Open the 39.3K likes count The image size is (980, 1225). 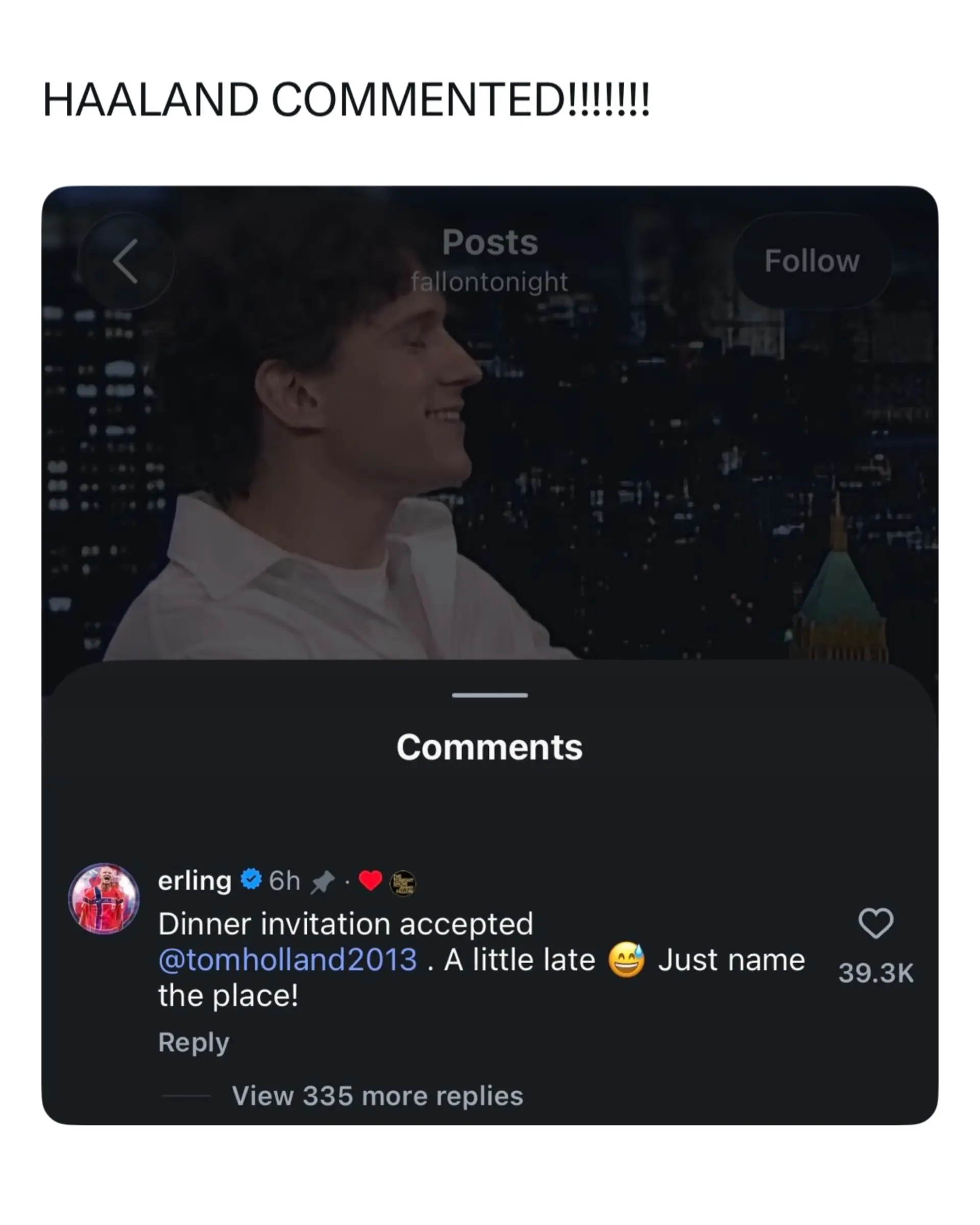(x=875, y=973)
